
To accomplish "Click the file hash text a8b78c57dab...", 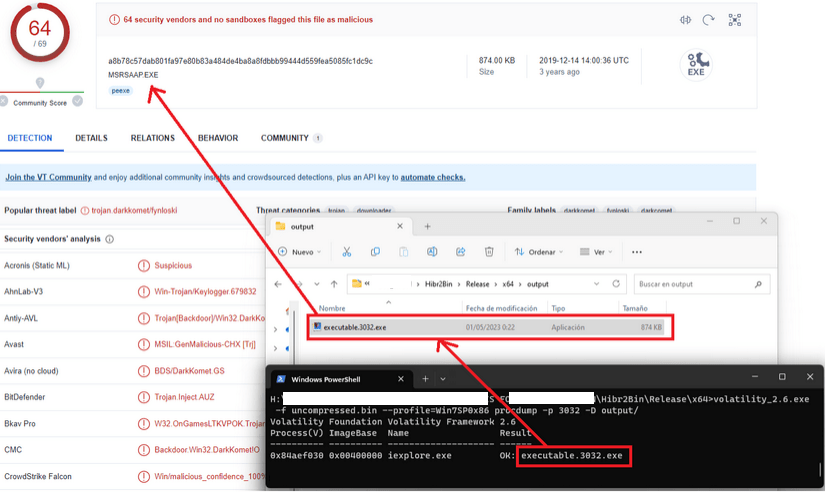I will [x=240, y=61].
